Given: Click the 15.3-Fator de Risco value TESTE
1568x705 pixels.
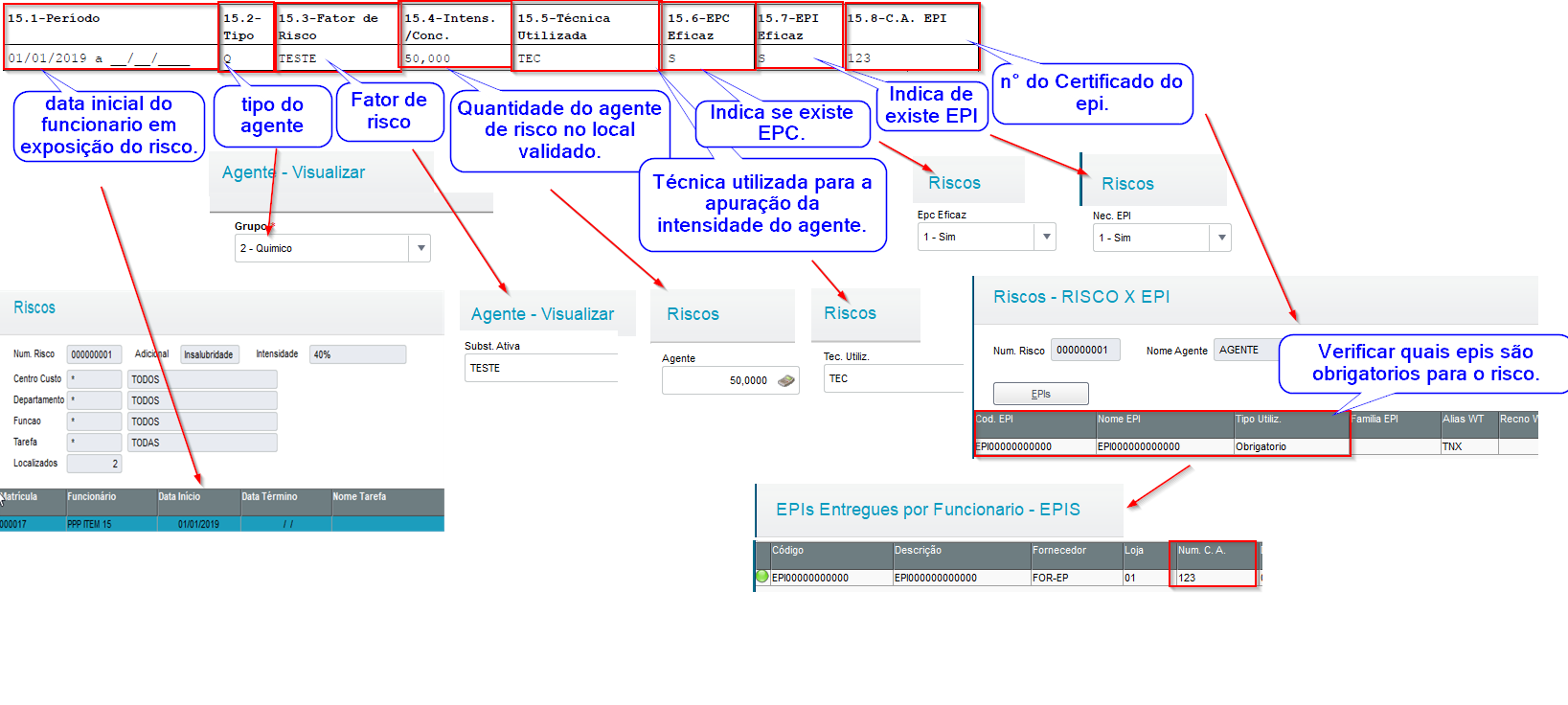Looking at the screenshot, I should click(x=297, y=58).
